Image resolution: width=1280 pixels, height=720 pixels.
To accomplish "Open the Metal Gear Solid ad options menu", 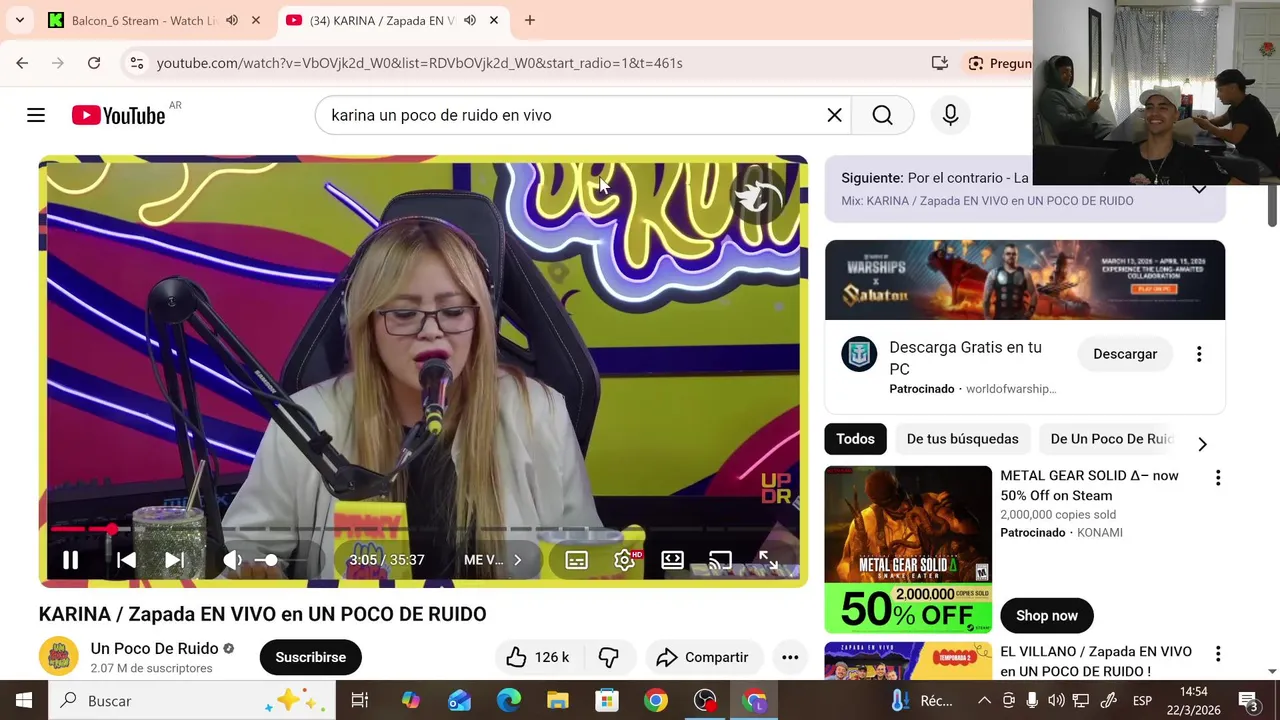I will pos(1218,478).
